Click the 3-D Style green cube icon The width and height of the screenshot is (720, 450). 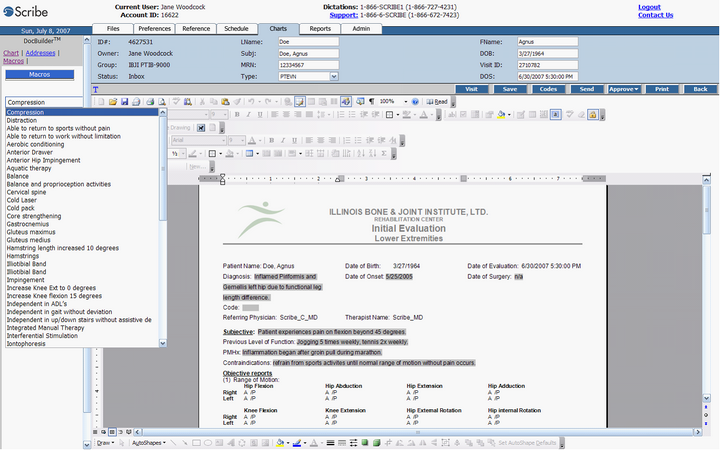point(377,443)
